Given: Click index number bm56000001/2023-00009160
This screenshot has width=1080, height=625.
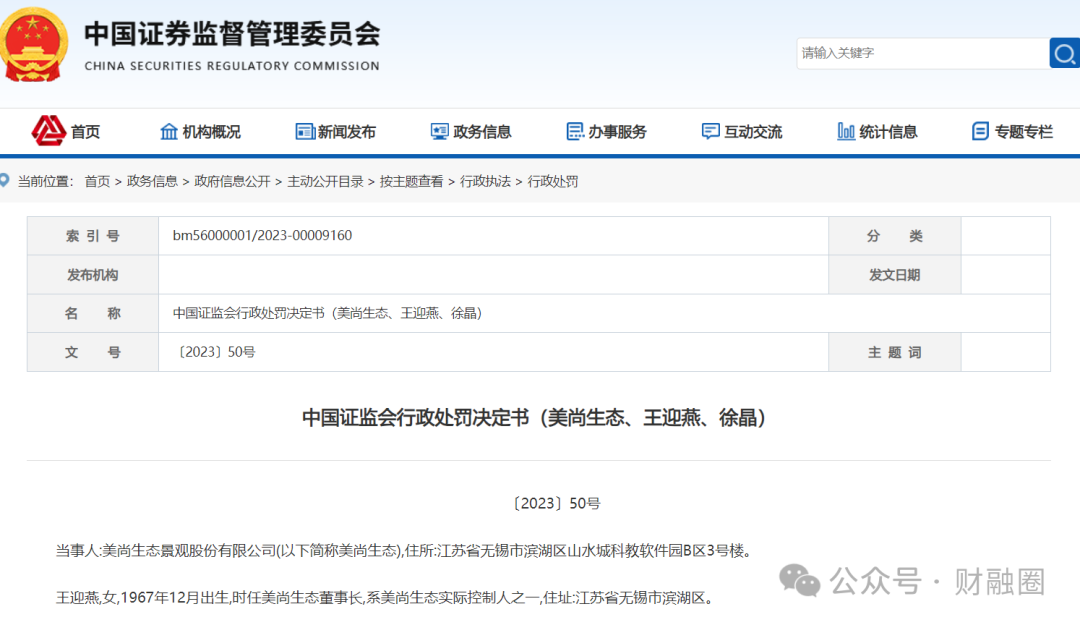Looking at the screenshot, I should (262, 236).
